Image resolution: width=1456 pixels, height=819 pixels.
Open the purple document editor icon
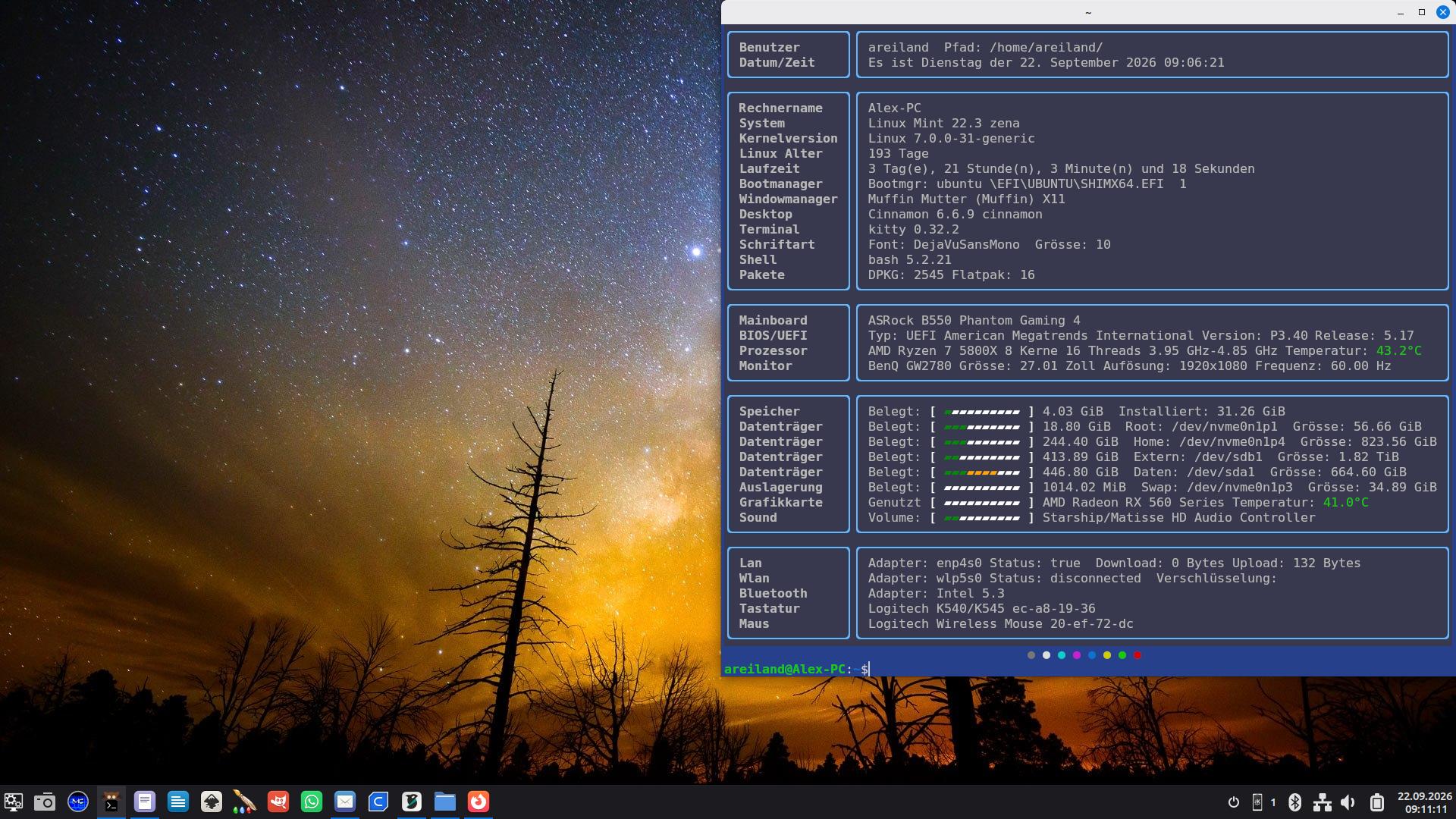click(x=145, y=802)
